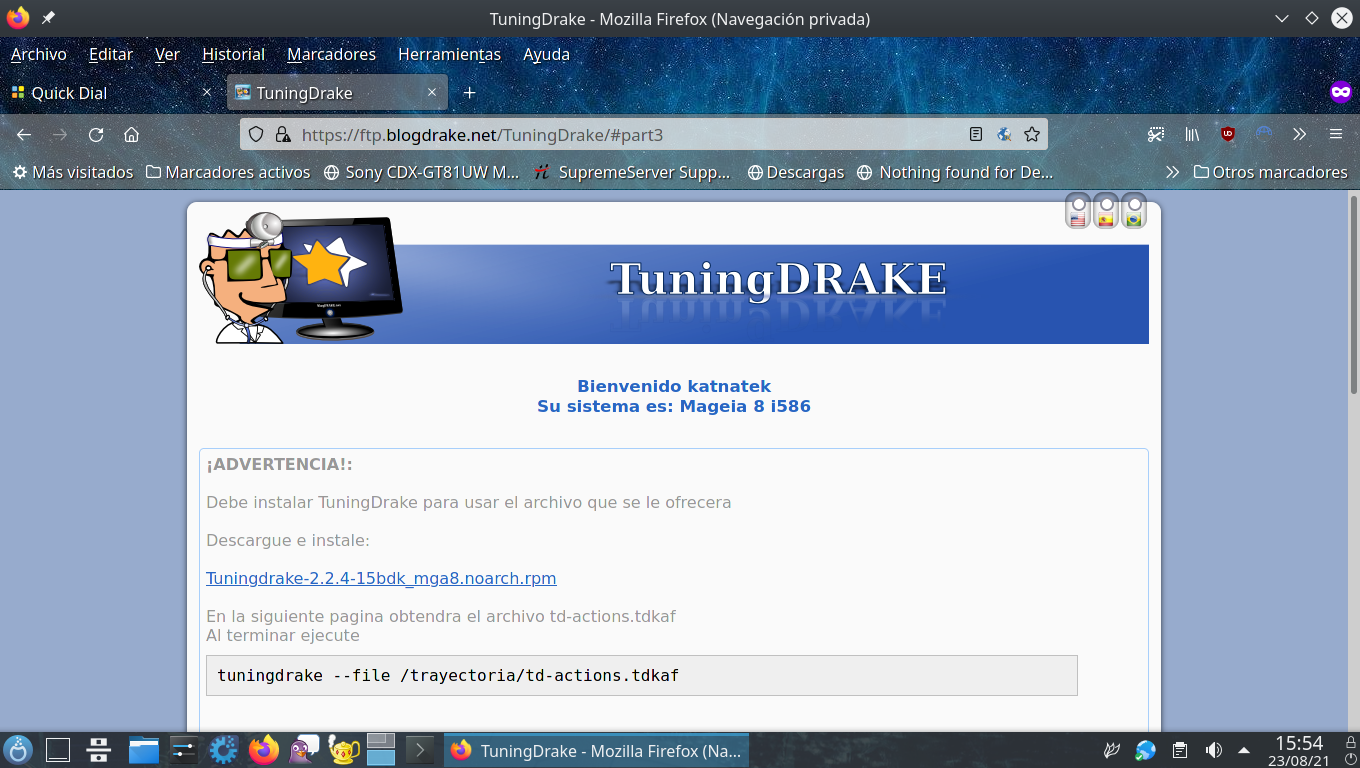This screenshot has width=1360, height=768.
Task: Reload the current page
Action: (x=96, y=134)
